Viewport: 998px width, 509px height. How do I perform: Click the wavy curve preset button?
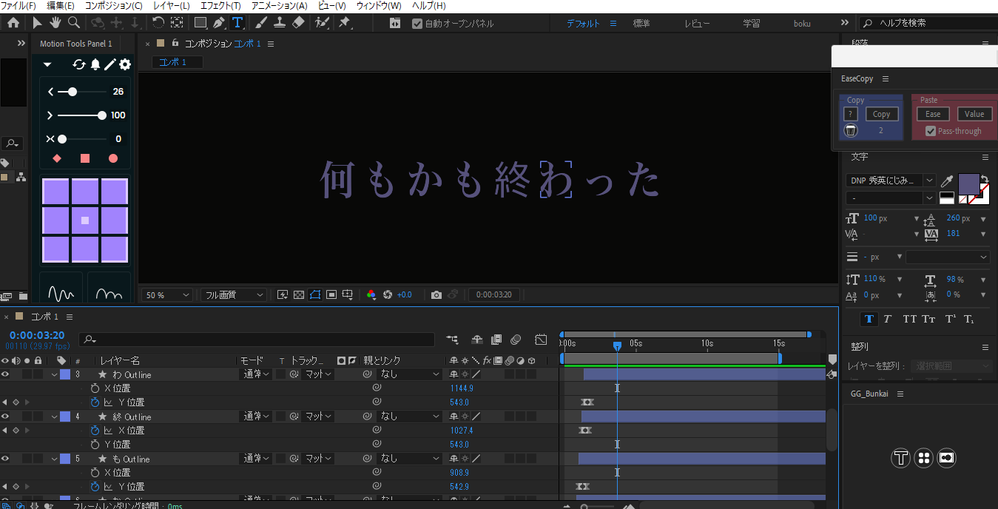[61, 288]
